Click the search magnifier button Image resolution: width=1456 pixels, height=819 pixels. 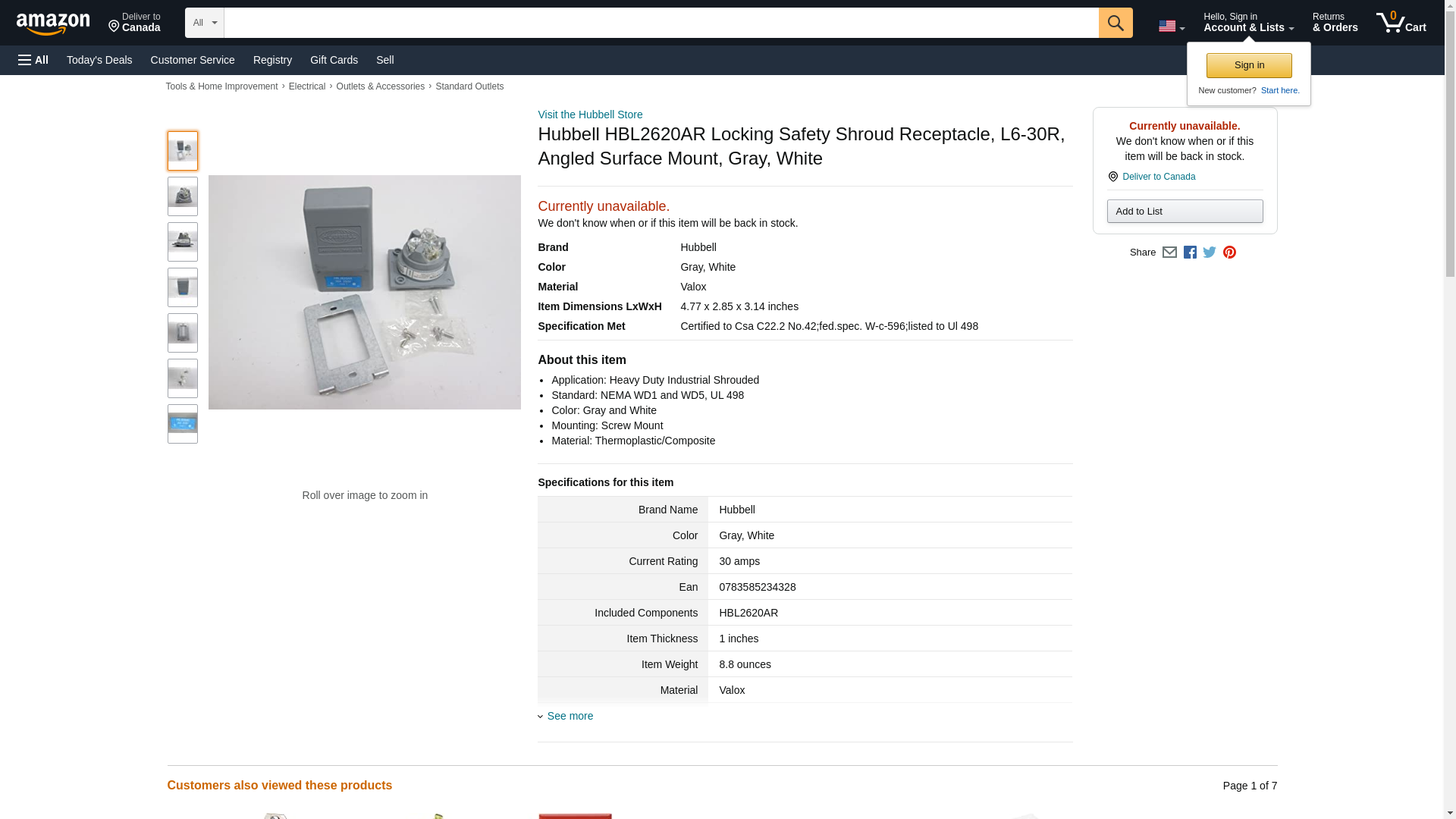(1115, 23)
